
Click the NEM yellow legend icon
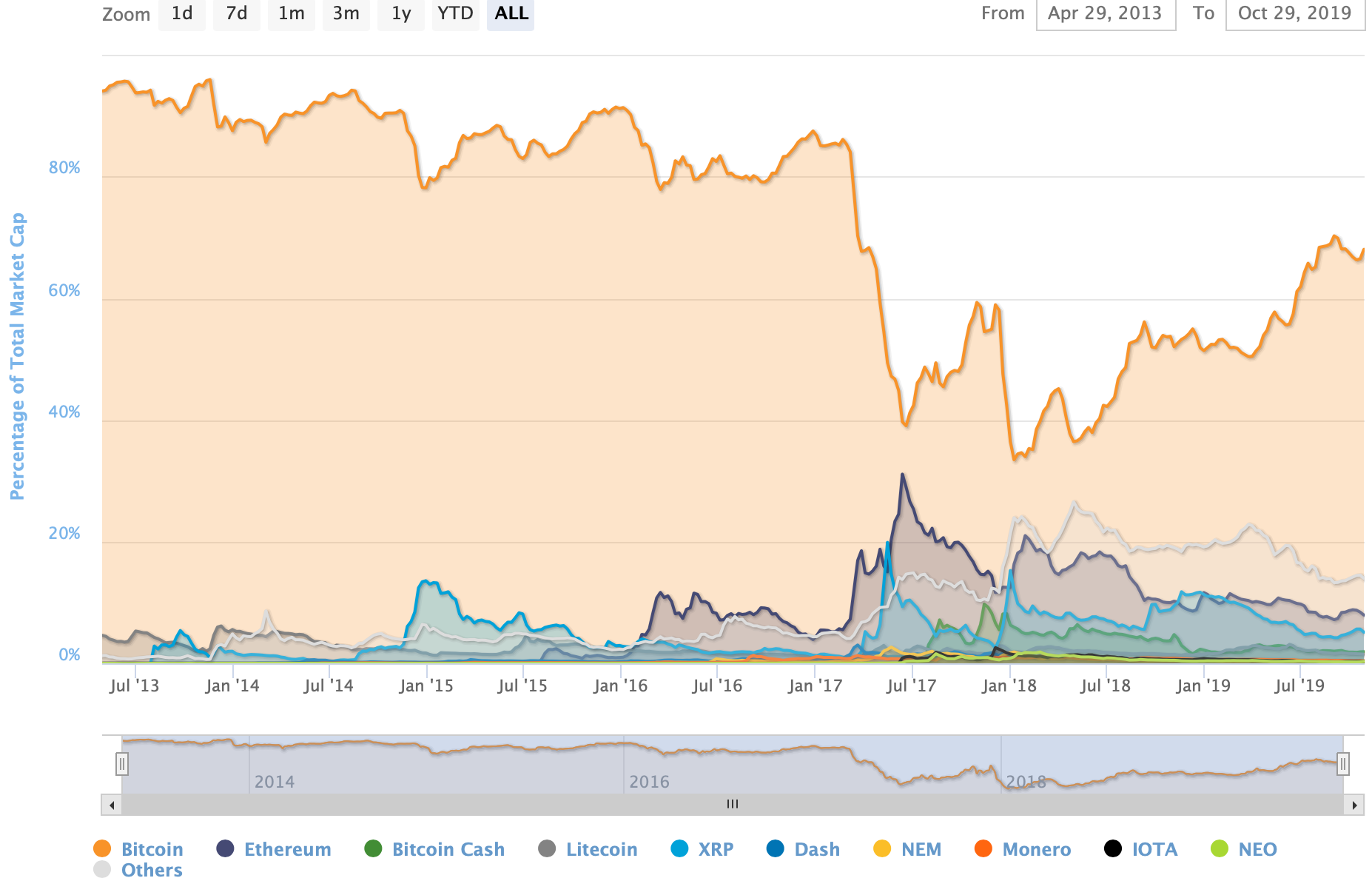pyautogui.click(x=882, y=848)
